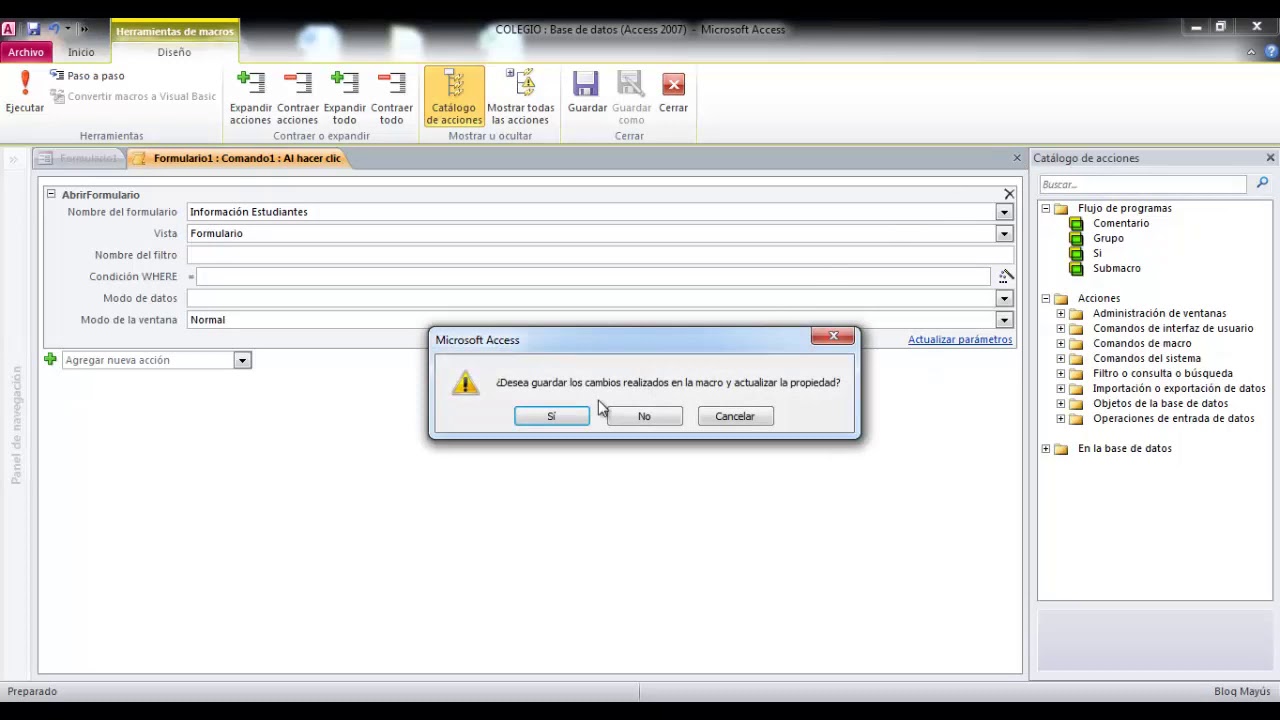This screenshot has width=1280, height=720.
Task: Open Nombre del formulario dropdown
Action: pyautogui.click(x=1004, y=212)
